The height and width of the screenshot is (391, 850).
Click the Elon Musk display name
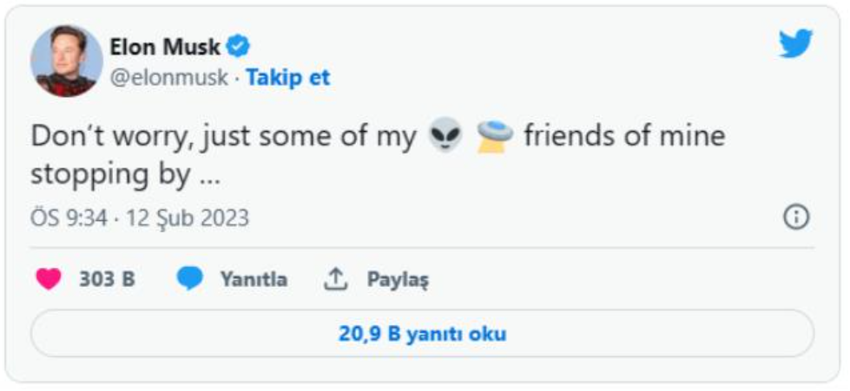pos(165,47)
